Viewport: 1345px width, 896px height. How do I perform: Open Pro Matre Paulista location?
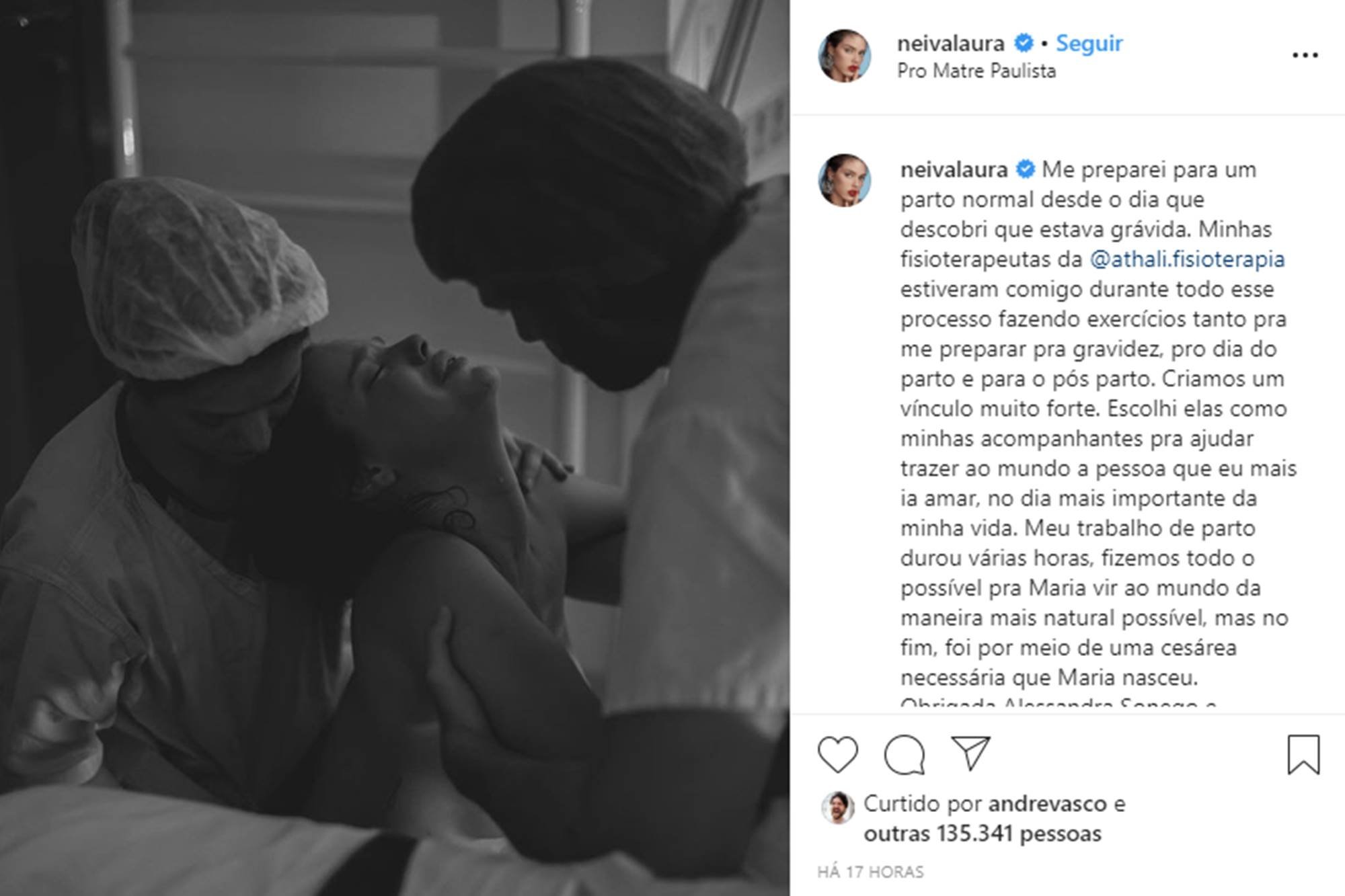(x=976, y=71)
